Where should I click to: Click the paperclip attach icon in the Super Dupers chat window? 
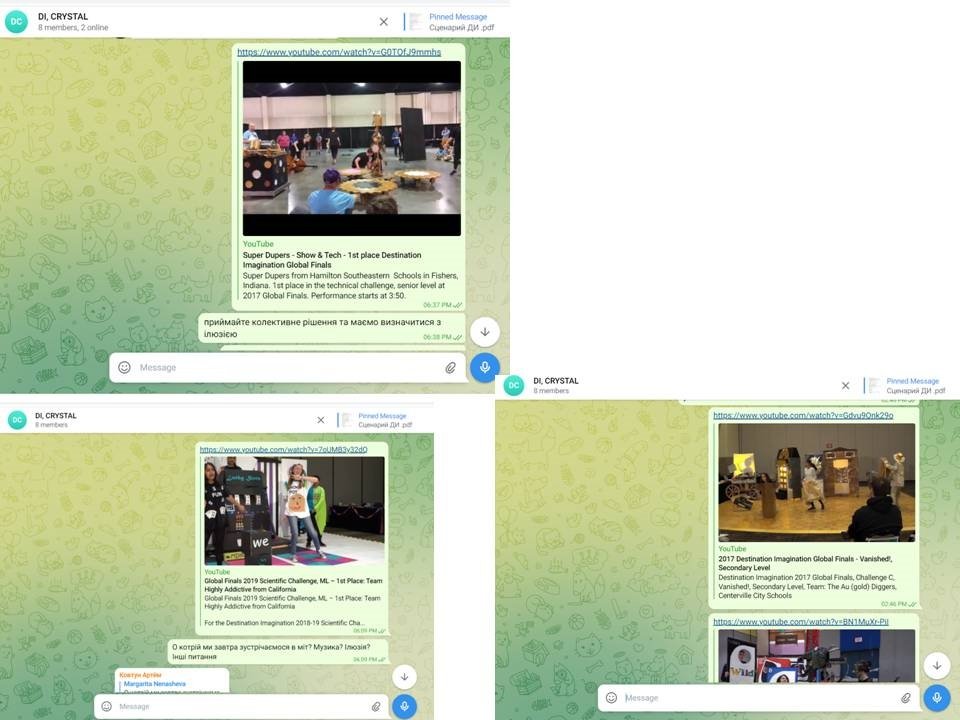(x=450, y=367)
